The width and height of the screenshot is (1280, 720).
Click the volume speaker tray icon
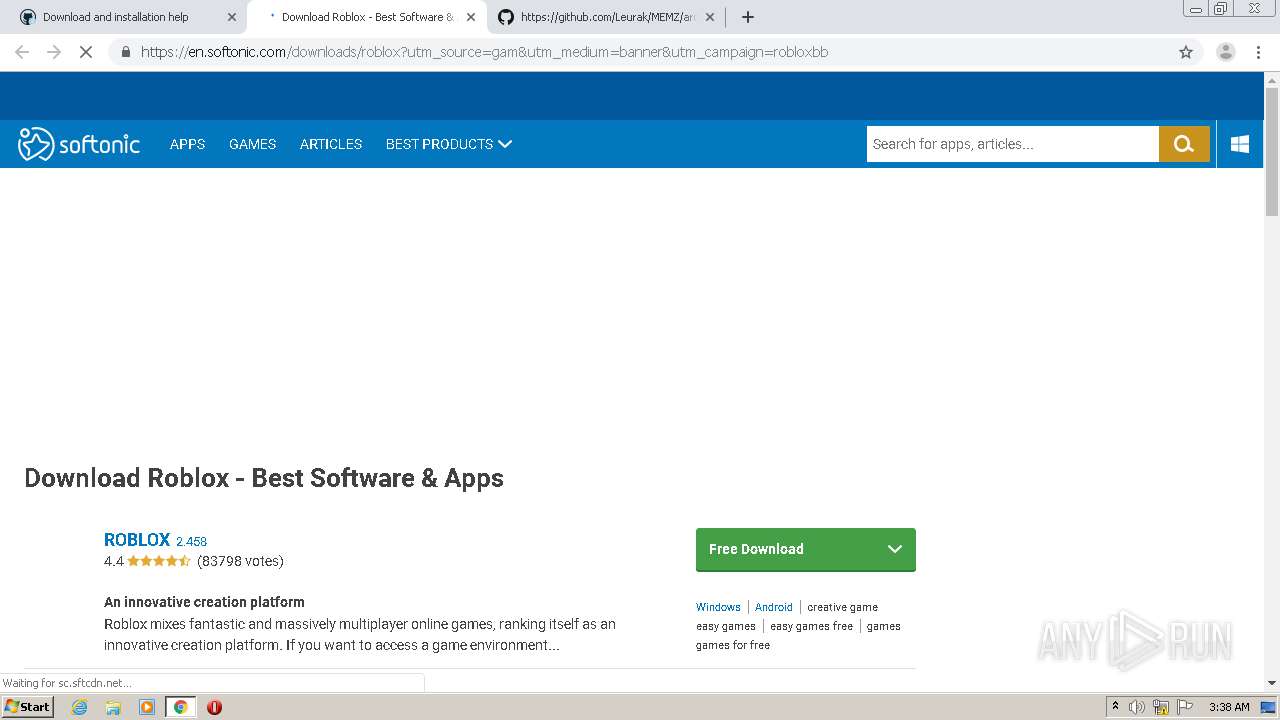[x=1137, y=707]
